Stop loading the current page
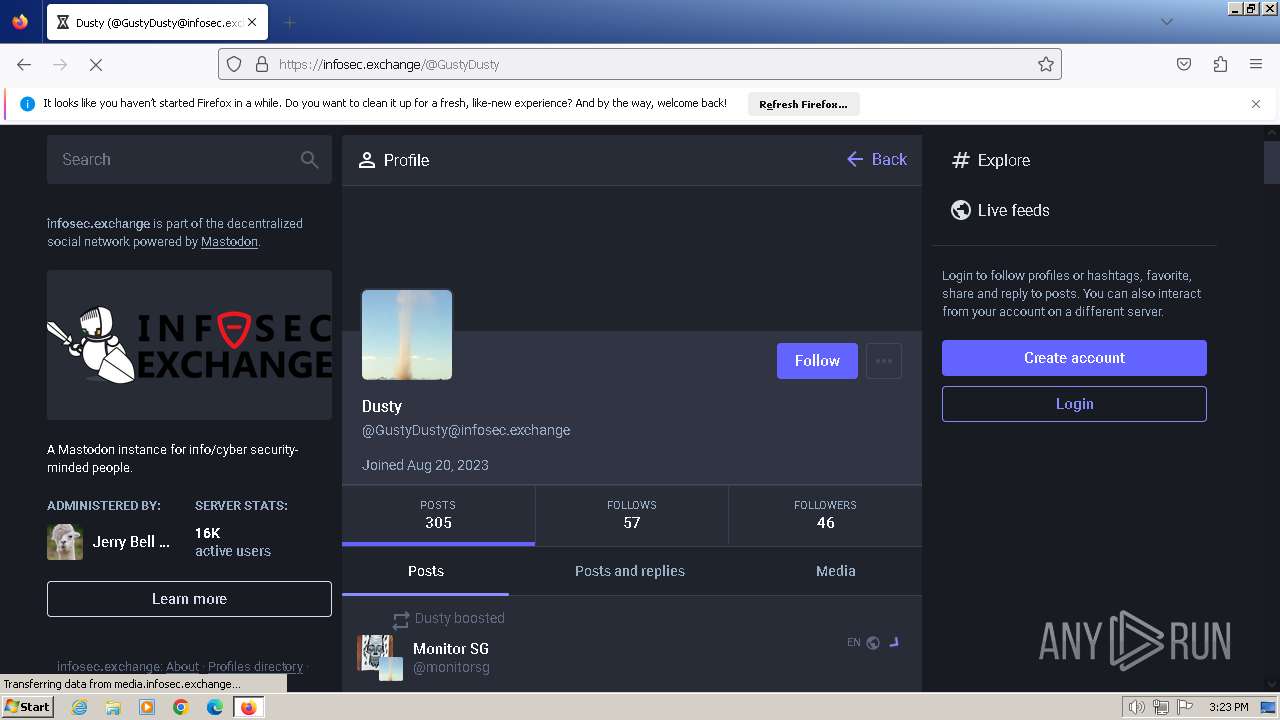1280x720 pixels. (x=96, y=64)
